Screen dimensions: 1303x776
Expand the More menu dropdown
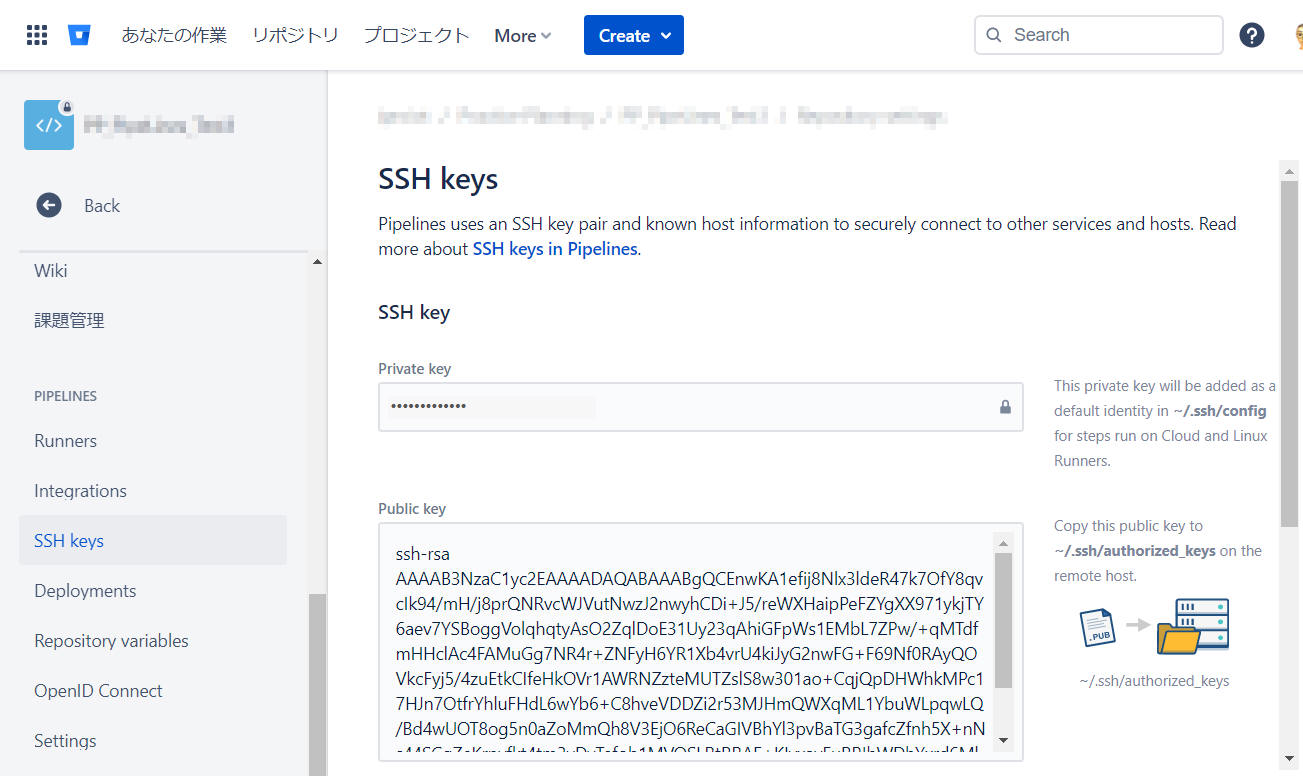click(521, 35)
